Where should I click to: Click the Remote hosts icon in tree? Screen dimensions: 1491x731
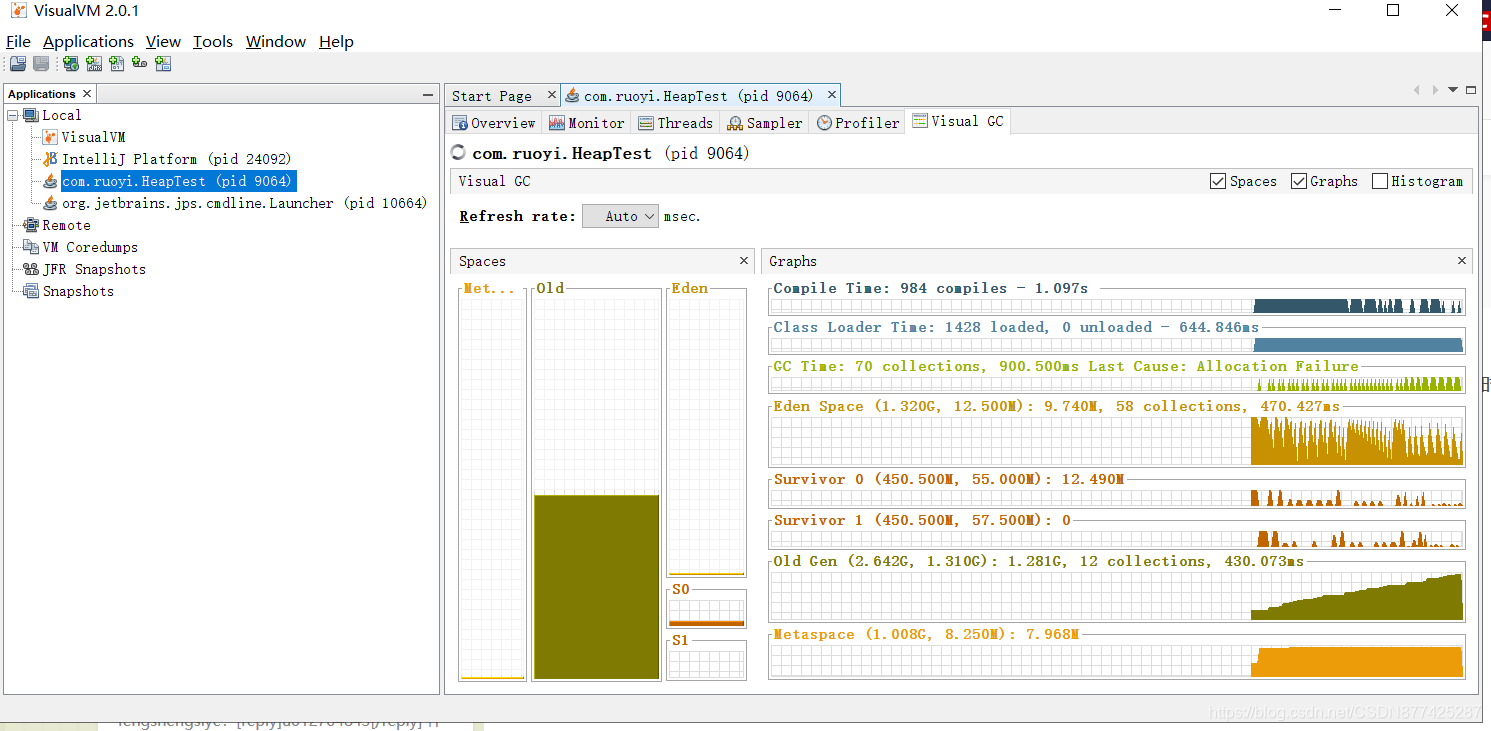click(30, 225)
